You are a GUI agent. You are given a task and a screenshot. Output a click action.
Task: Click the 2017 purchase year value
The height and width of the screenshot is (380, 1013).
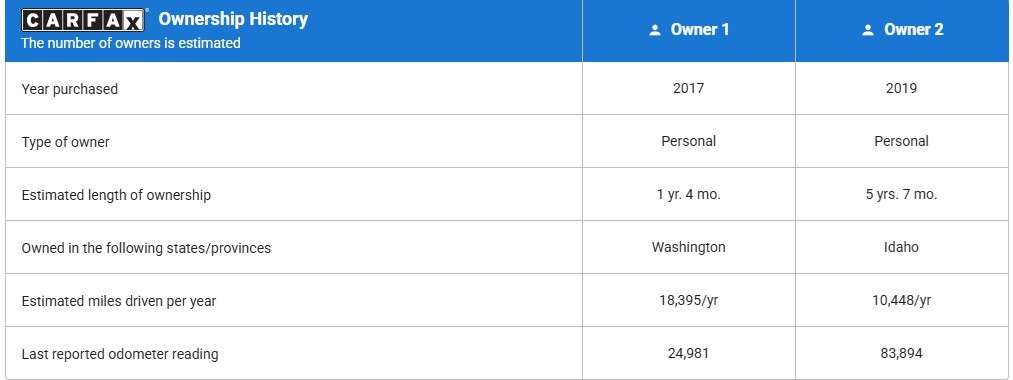click(689, 89)
